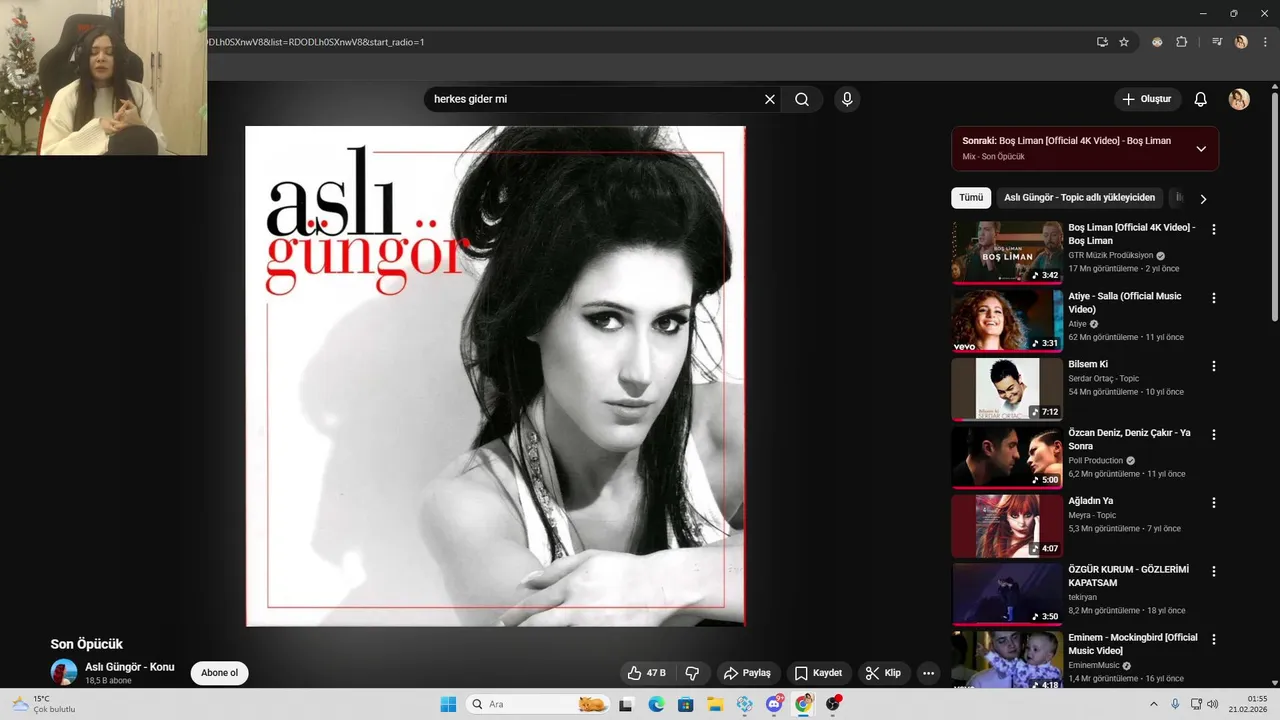1280x720 pixels.
Task: Click the YouTube page scrollbar
Action: click(x=1274, y=205)
